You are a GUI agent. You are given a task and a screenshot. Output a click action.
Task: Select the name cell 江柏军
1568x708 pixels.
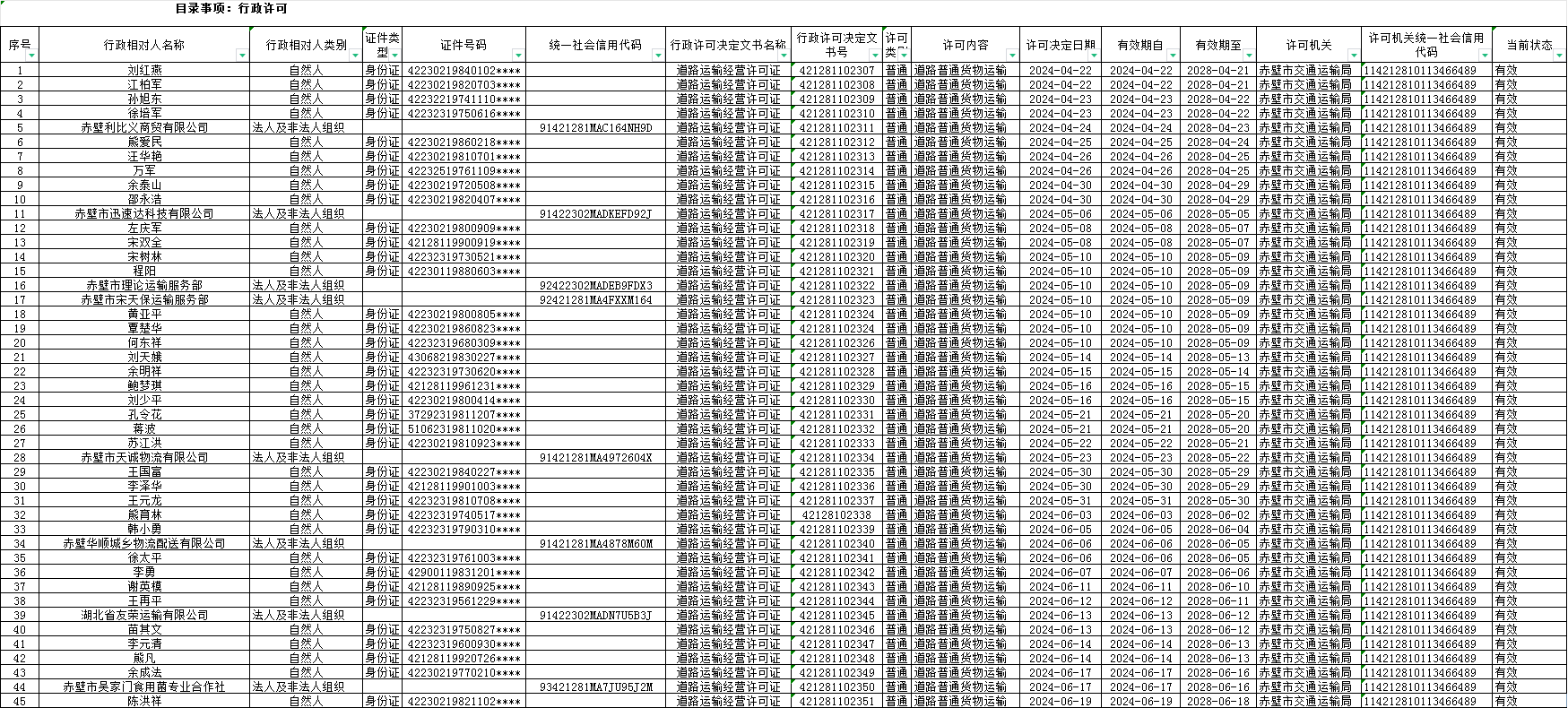point(144,84)
